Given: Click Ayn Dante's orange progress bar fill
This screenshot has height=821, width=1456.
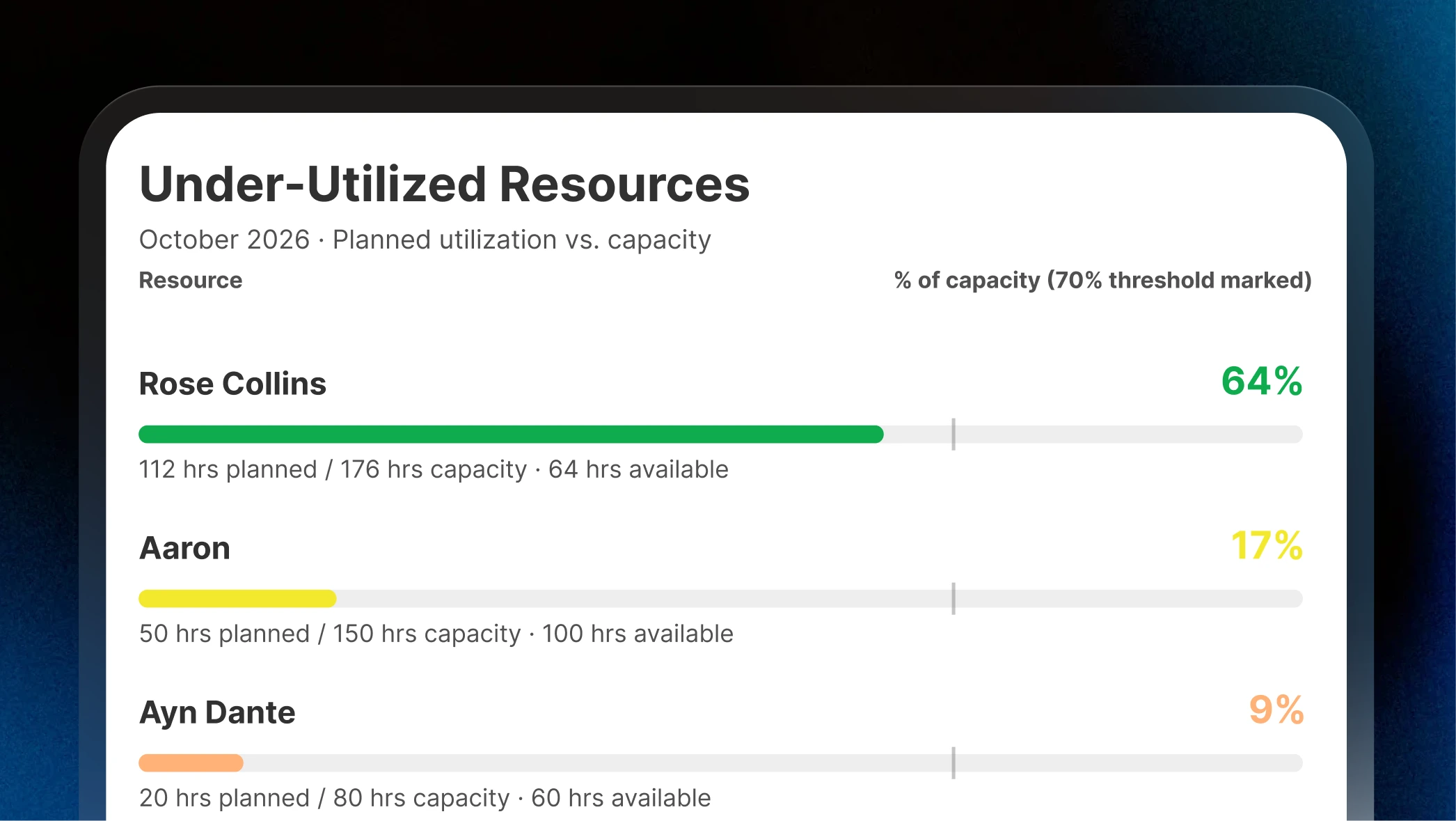Looking at the screenshot, I should 191,763.
